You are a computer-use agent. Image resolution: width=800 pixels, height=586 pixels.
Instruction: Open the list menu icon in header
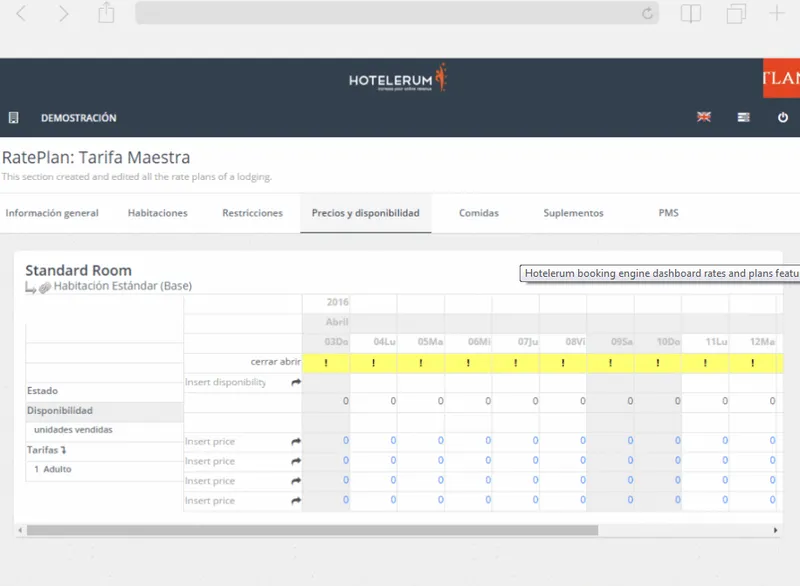pos(743,118)
